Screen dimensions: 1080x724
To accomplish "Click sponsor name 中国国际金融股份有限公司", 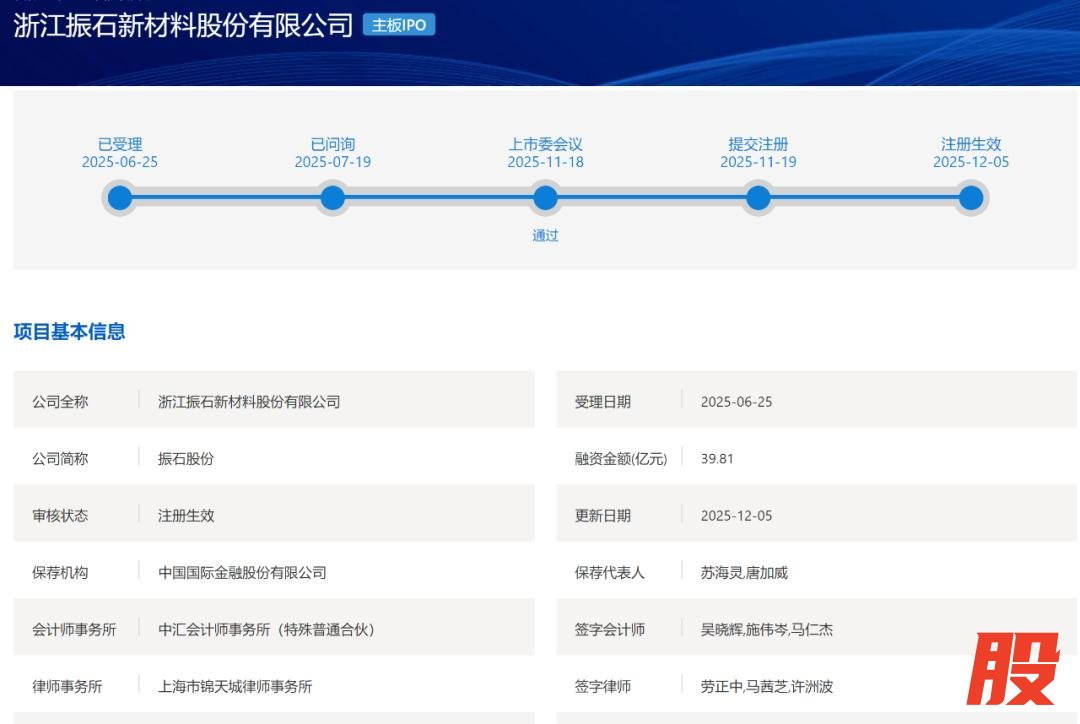I will click(x=242, y=573).
